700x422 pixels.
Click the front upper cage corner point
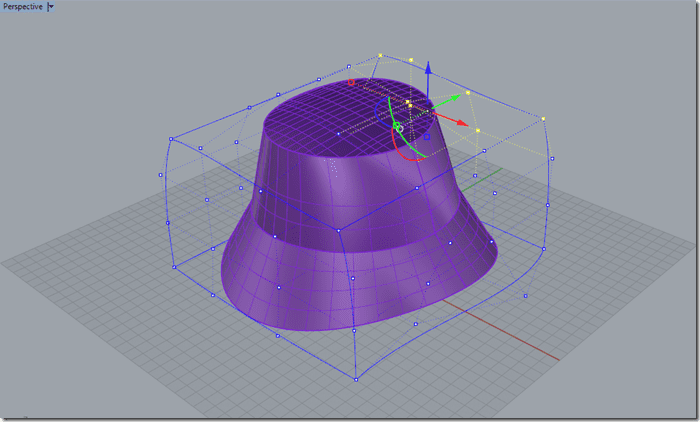(339, 231)
